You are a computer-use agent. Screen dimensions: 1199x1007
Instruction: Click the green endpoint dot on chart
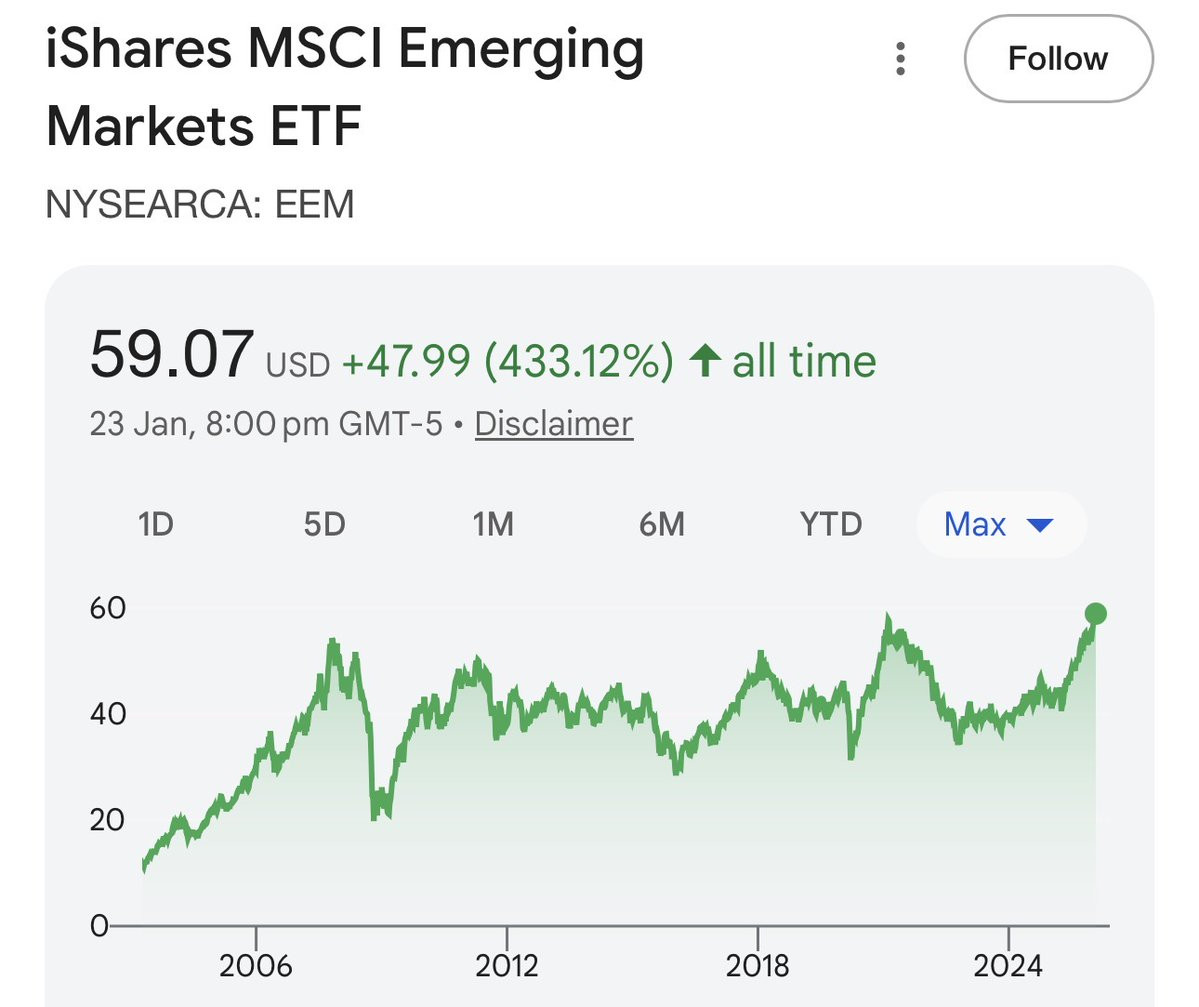1095,613
